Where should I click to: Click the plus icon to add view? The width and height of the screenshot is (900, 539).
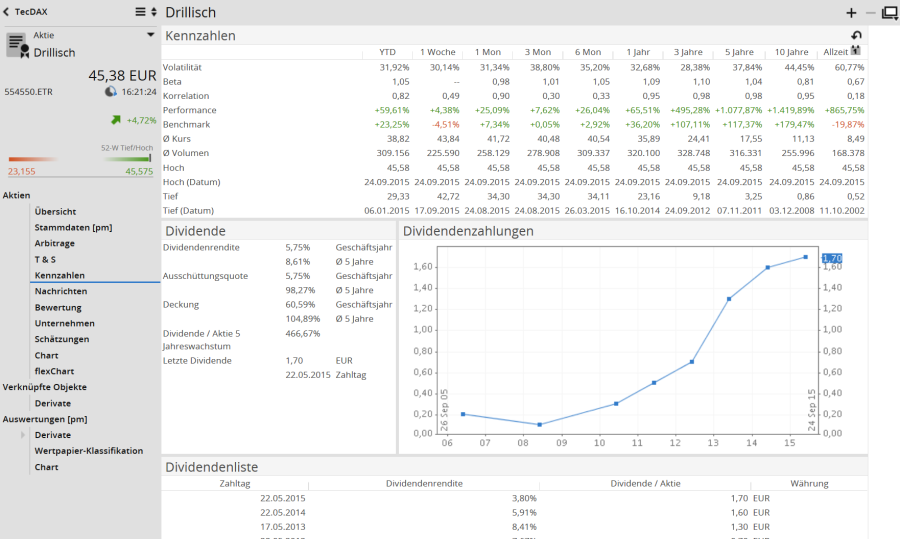click(851, 13)
